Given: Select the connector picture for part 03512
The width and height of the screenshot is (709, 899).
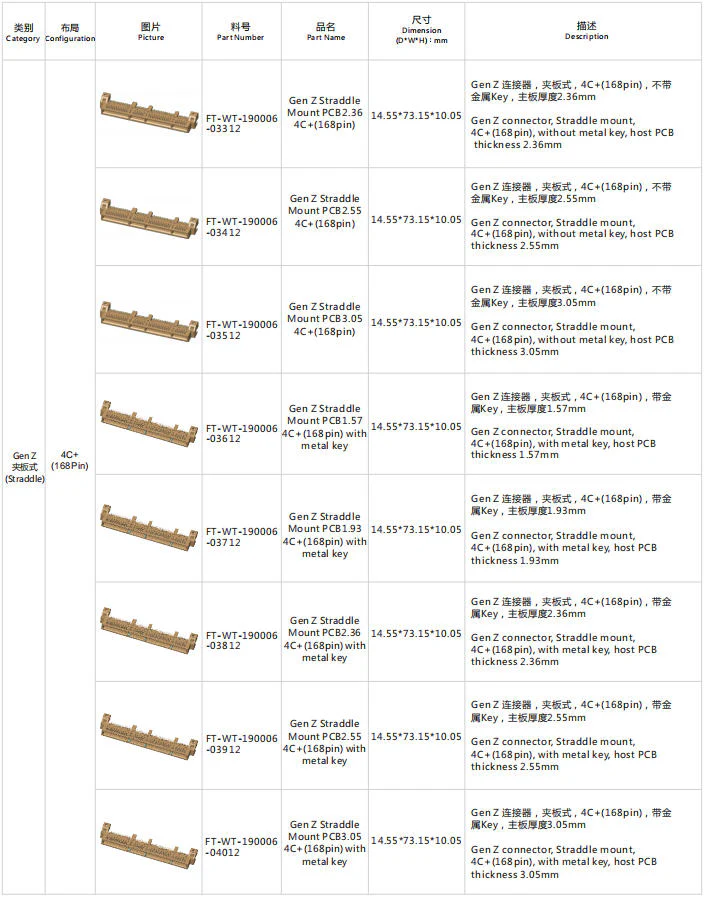Looking at the screenshot, I should coord(149,321).
